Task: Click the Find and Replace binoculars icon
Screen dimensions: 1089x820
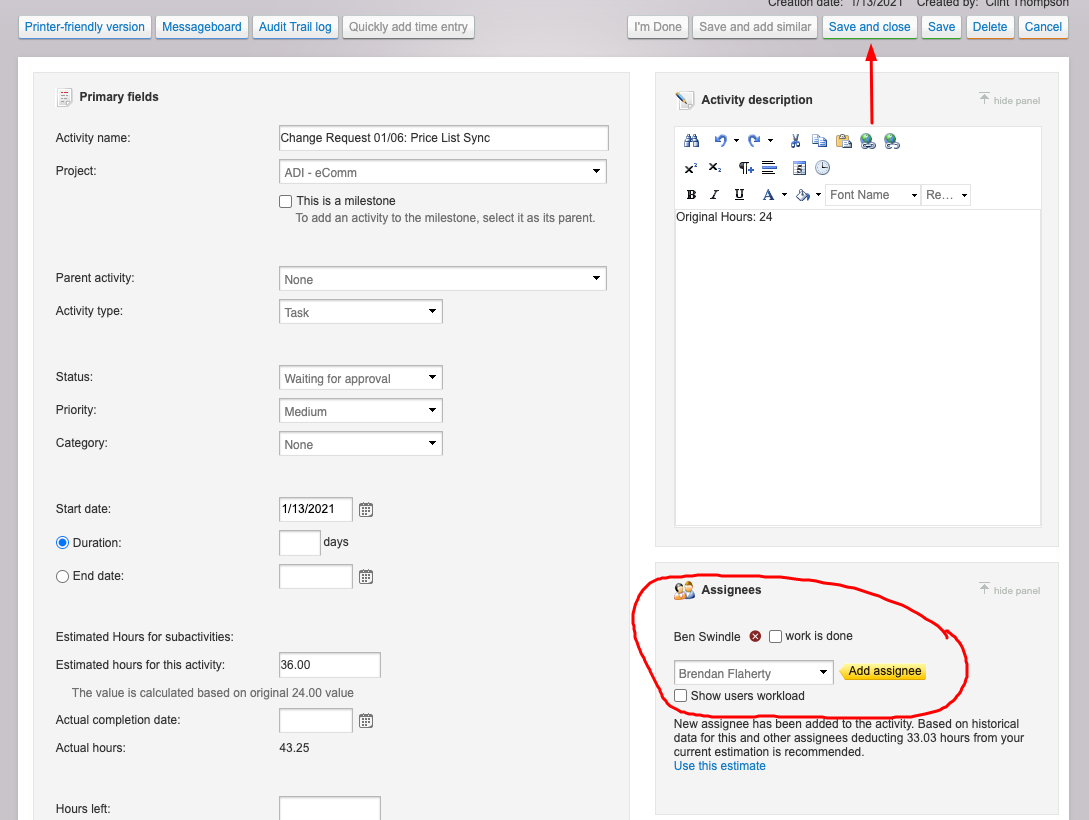Action: coord(691,141)
